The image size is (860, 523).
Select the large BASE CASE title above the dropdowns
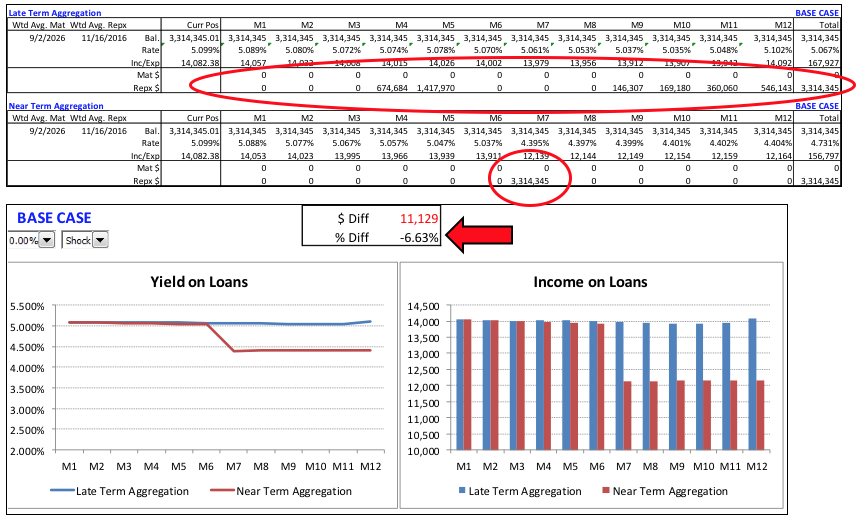(x=54, y=218)
